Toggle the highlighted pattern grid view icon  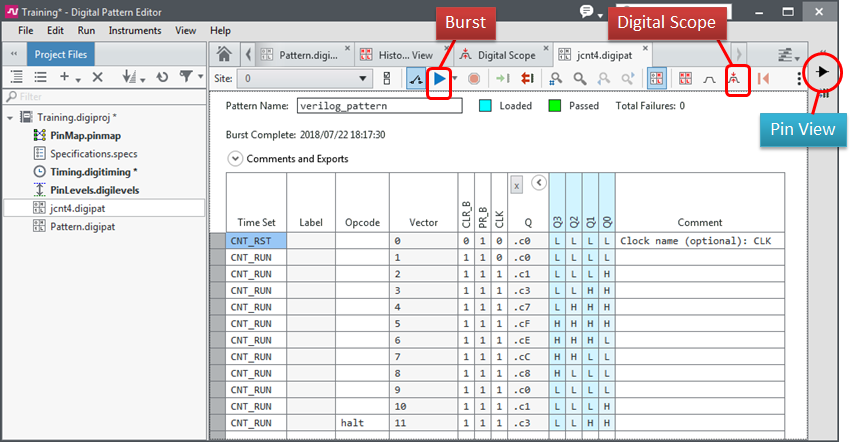click(656, 79)
